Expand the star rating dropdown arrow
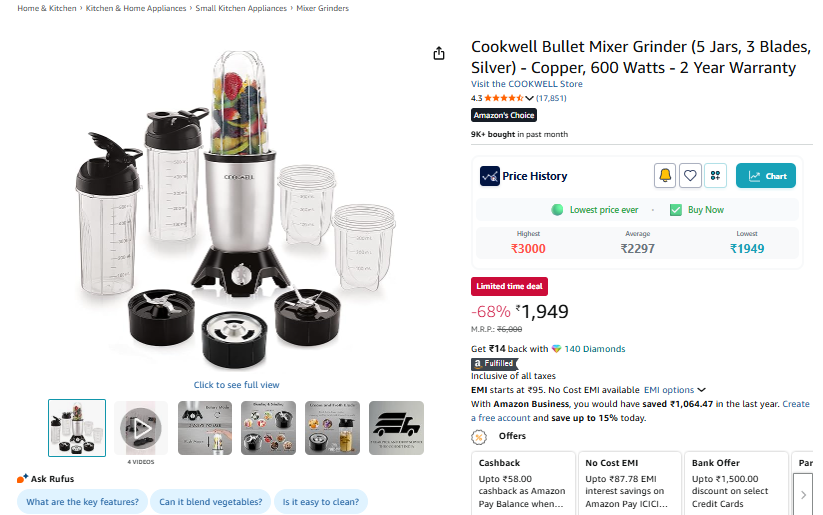The width and height of the screenshot is (823, 515). point(529,98)
